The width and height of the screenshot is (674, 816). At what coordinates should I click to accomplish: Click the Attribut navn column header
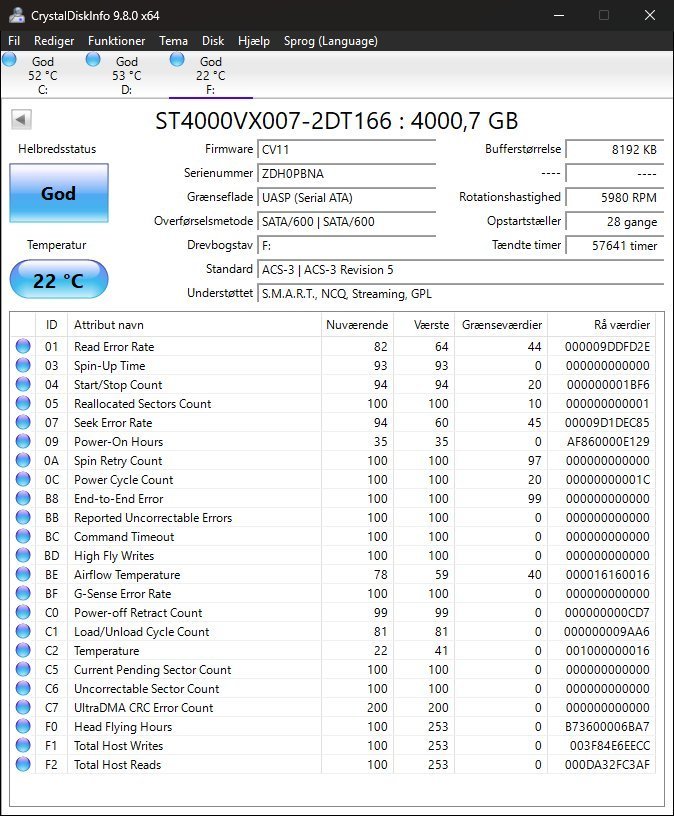coord(194,325)
